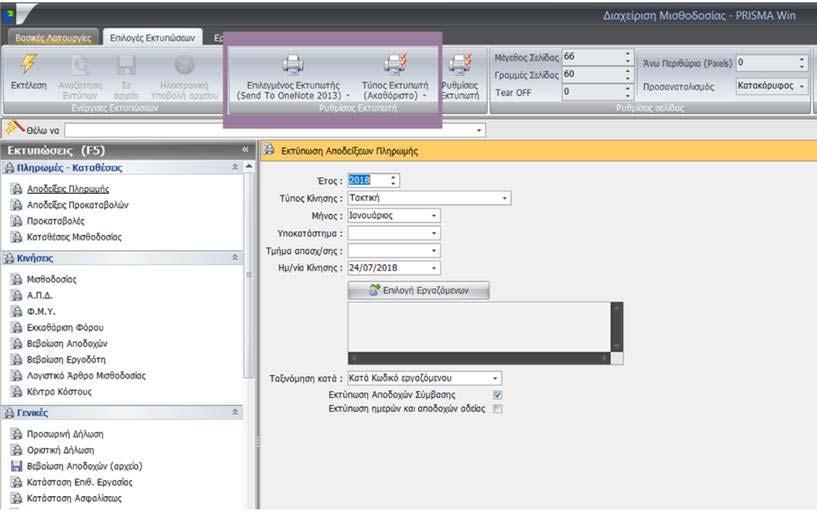817x511 pixels.
Task: Click Ηλεκτρονική Υποβολή αρχείου globe icon
Action: coord(184,65)
